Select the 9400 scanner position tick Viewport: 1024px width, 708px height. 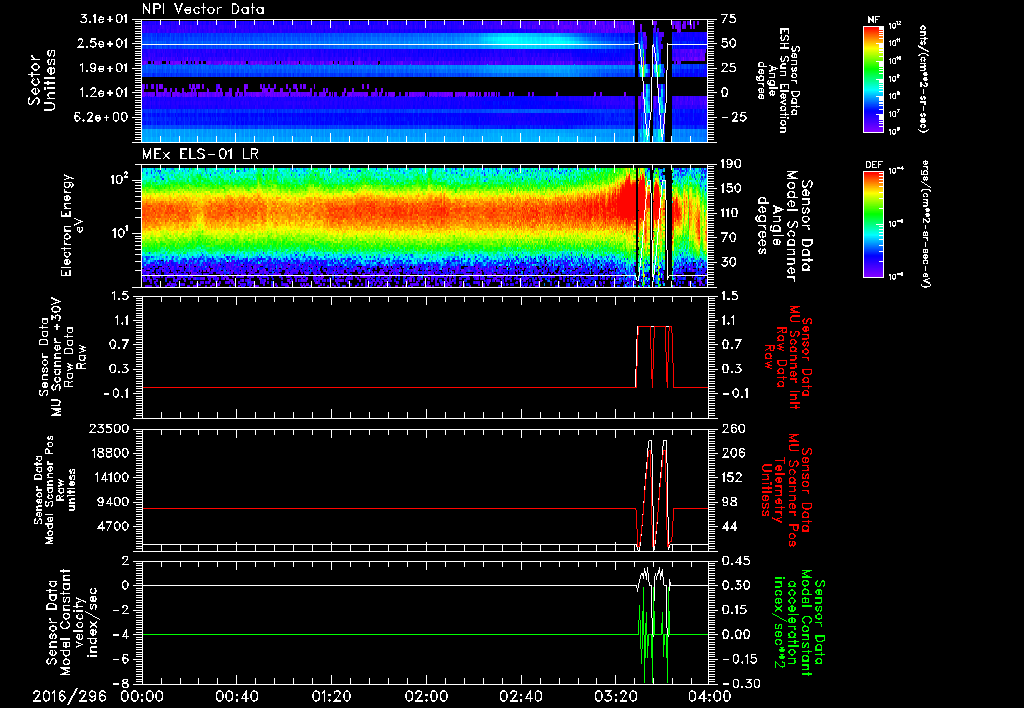[115, 502]
